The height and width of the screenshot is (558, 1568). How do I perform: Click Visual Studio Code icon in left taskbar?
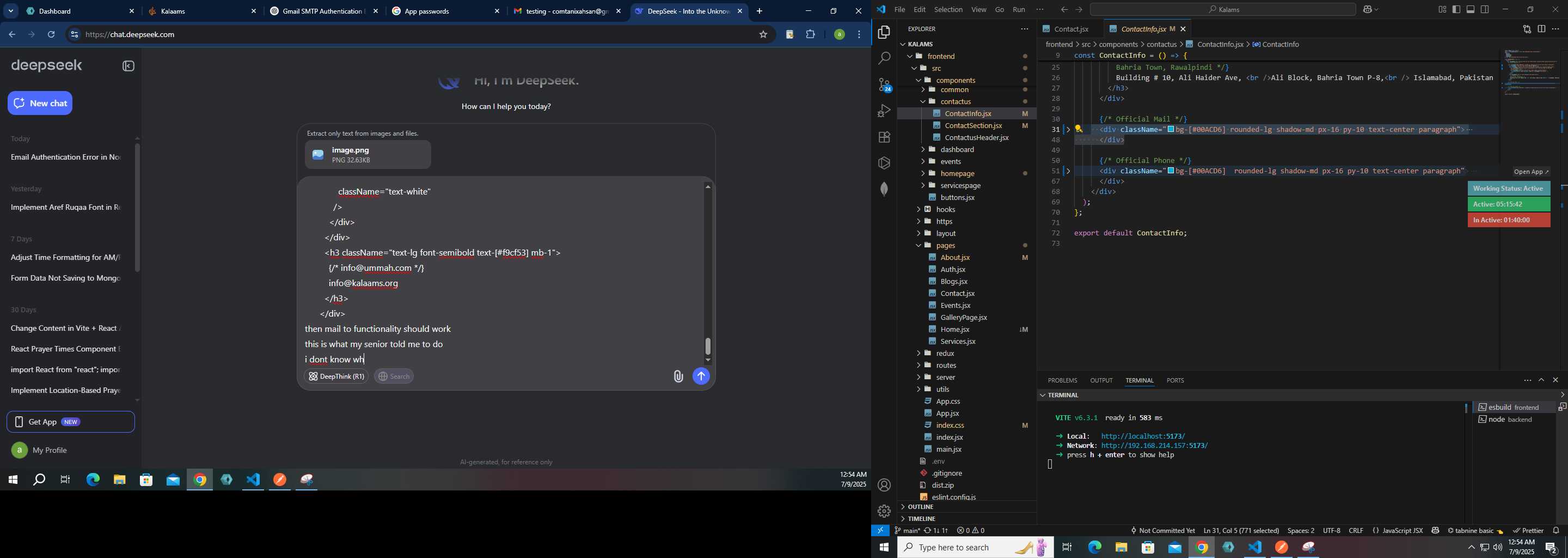coord(253,480)
